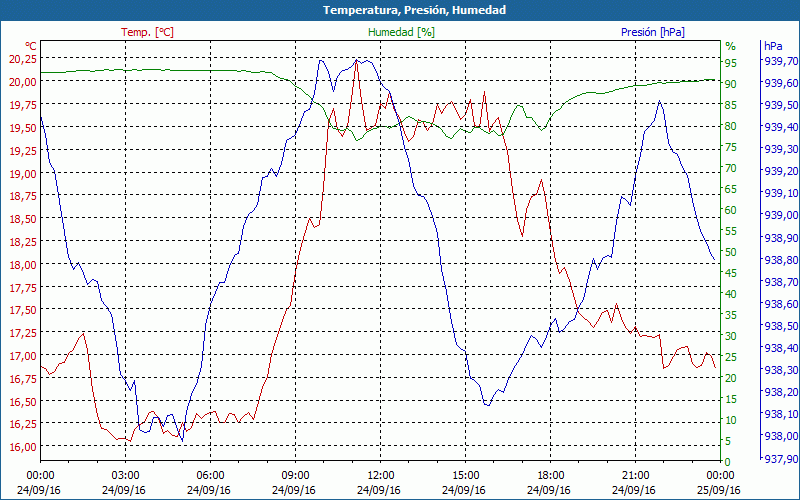Click the '939,30' pressure axis value
Screen dimensions: 800x500
[780, 149]
